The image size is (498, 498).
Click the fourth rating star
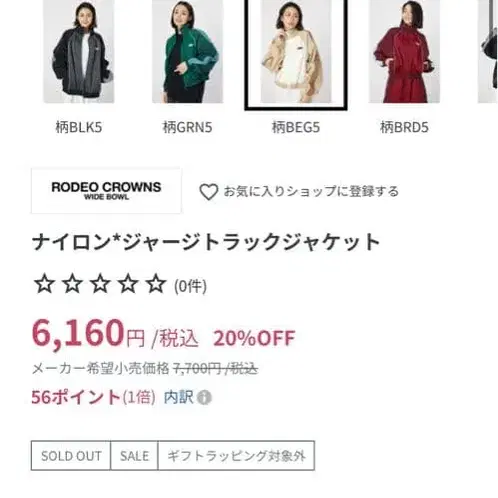tap(128, 284)
